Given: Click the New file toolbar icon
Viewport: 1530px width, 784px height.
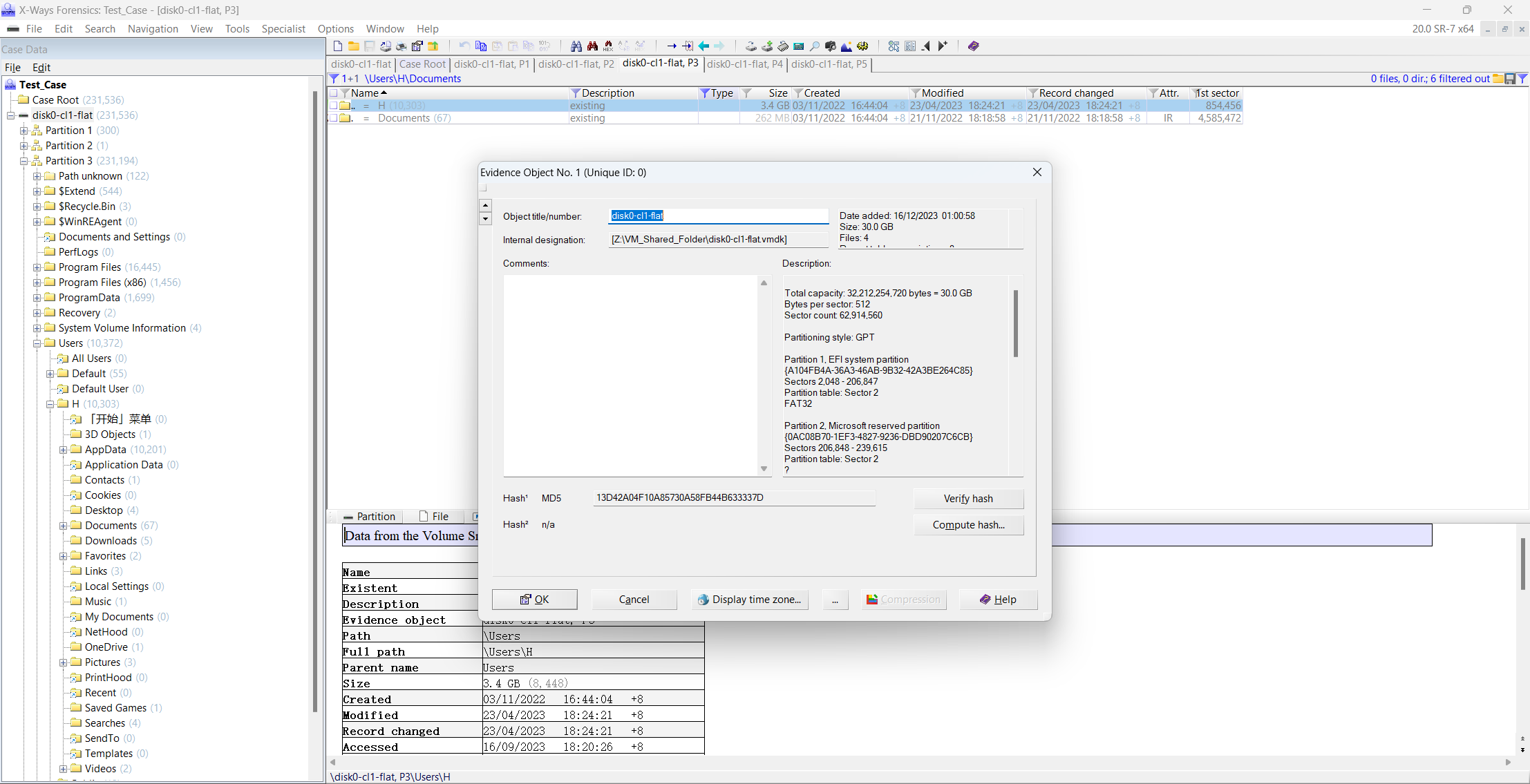Looking at the screenshot, I should click(338, 46).
